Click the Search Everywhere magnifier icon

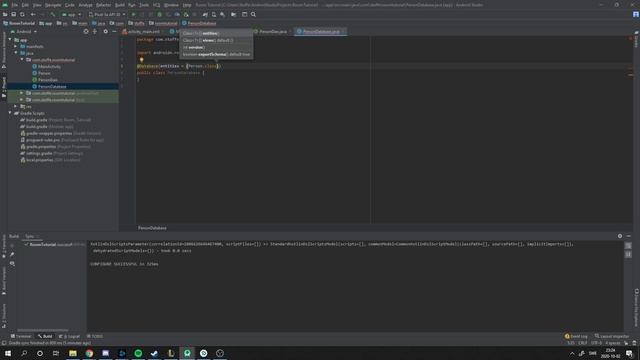(x=253, y=14)
